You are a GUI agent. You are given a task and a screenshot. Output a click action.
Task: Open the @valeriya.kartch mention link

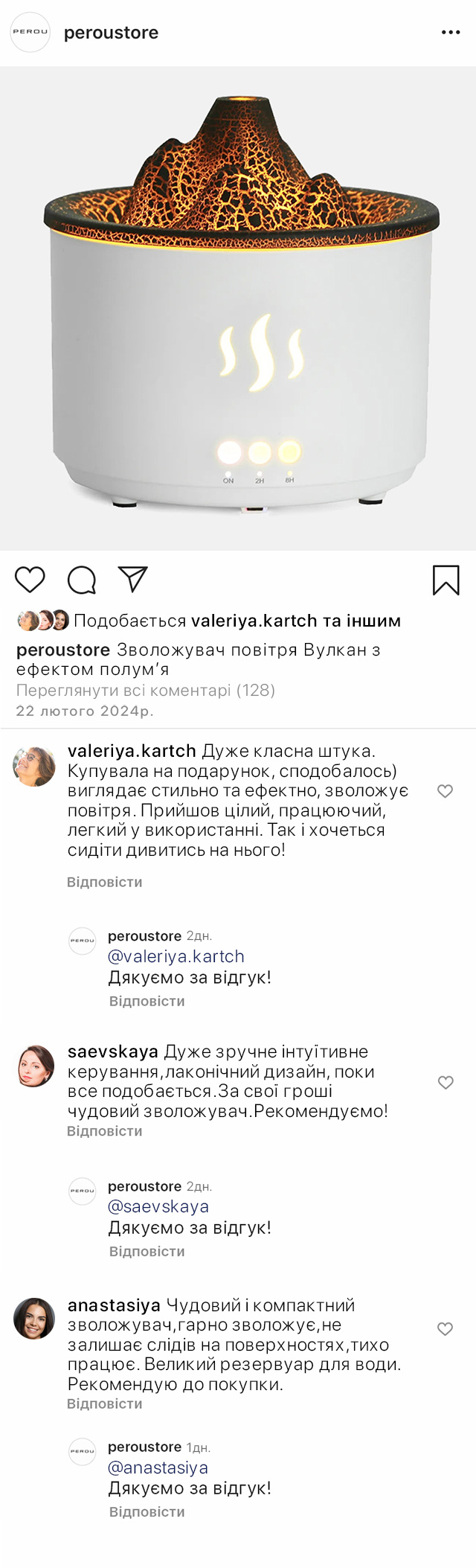point(176,956)
